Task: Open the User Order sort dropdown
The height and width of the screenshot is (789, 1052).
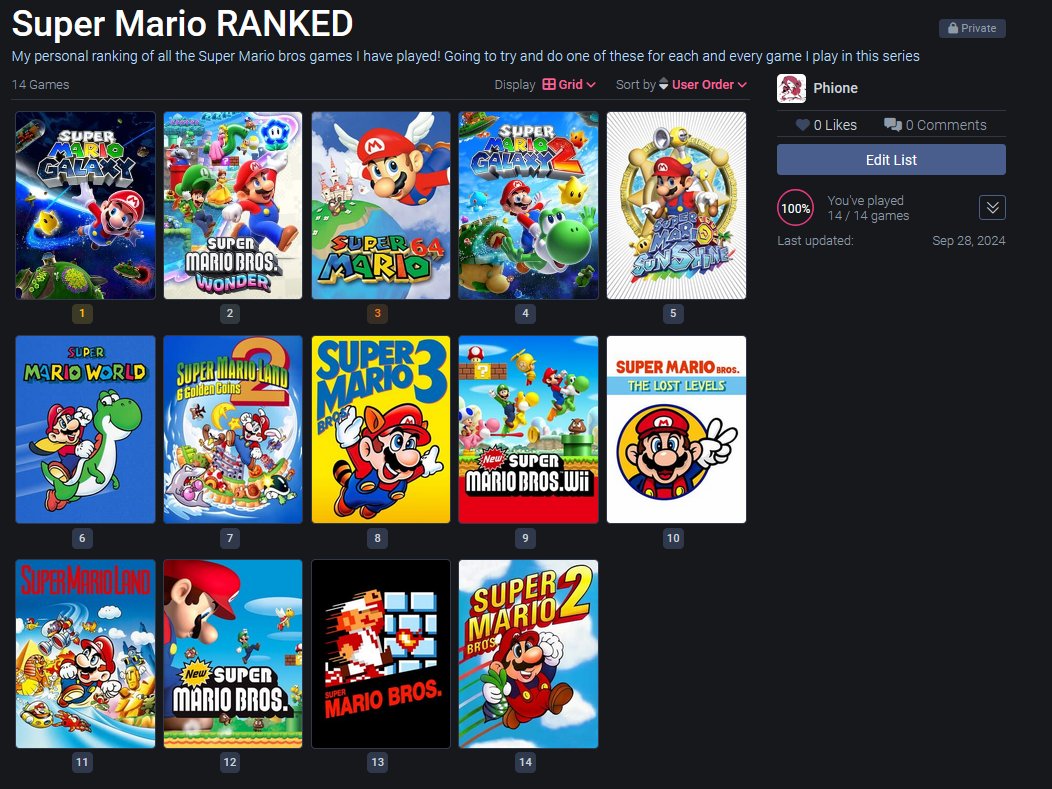Action: (x=709, y=85)
